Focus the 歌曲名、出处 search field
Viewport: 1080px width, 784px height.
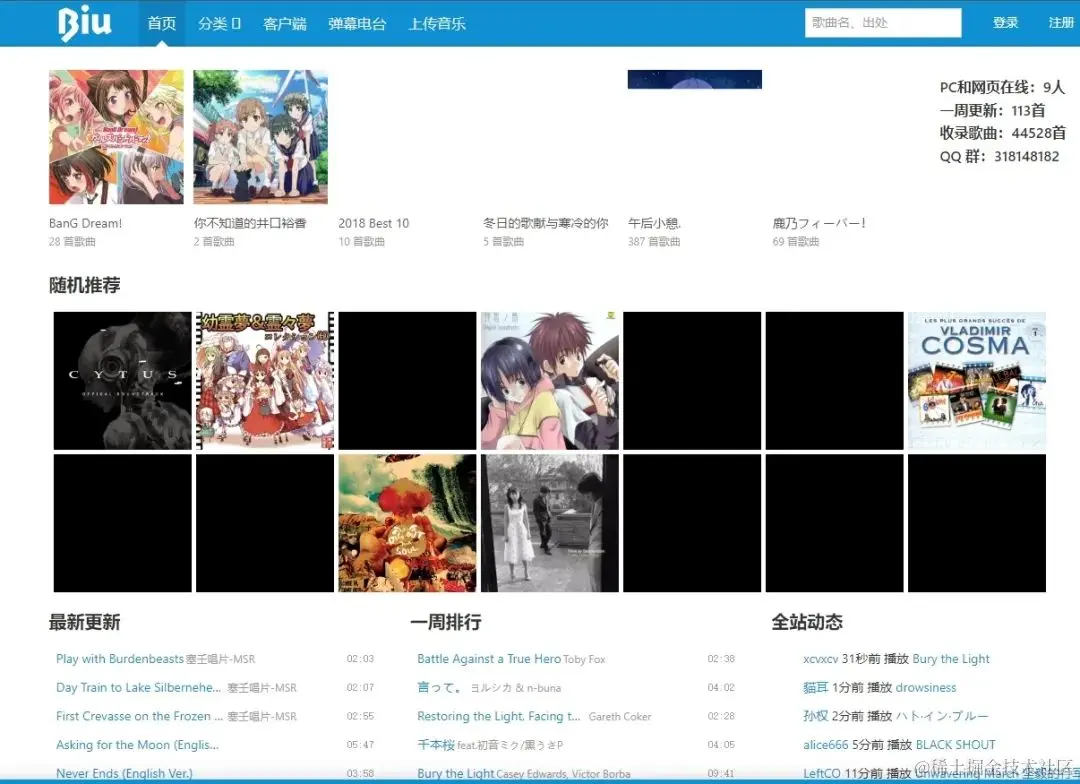coord(883,23)
